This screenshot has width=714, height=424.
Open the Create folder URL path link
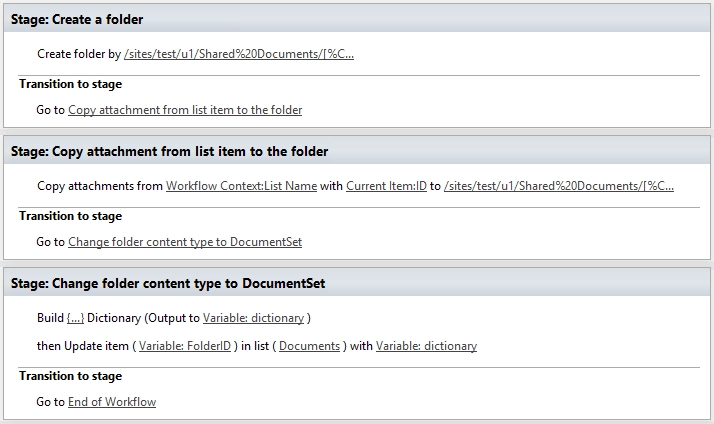tap(239, 54)
